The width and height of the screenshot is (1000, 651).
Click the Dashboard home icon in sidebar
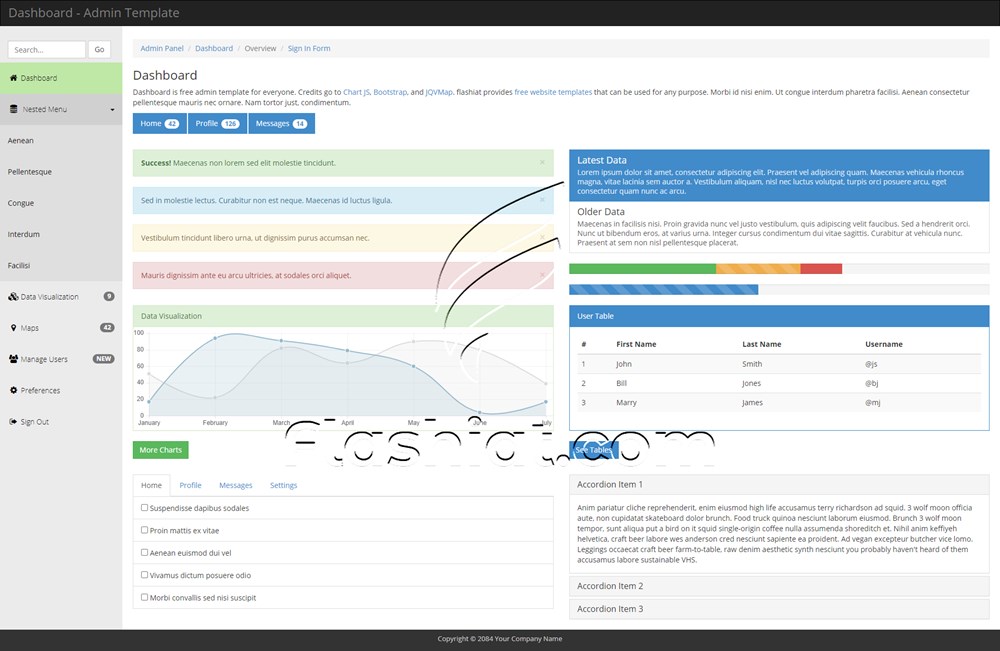(x=13, y=78)
